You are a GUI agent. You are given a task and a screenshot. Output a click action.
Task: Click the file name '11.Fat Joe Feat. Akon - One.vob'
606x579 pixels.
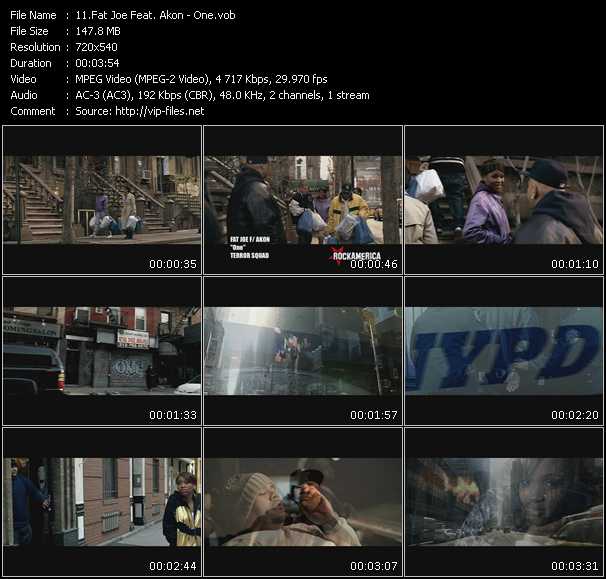point(155,15)
